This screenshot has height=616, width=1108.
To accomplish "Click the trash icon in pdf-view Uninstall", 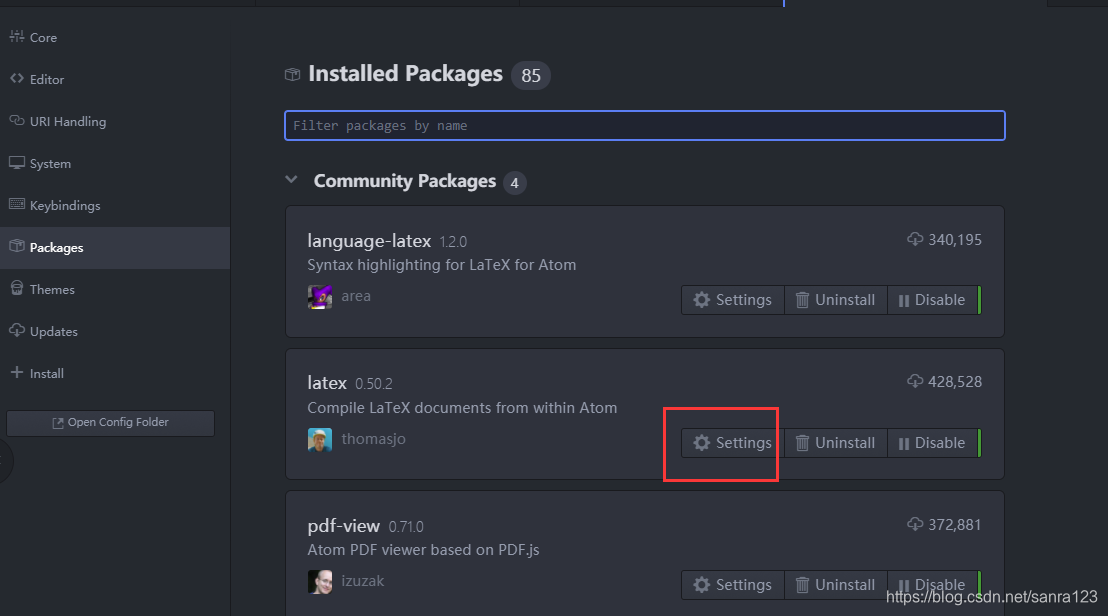I will (x=802, y=585).
